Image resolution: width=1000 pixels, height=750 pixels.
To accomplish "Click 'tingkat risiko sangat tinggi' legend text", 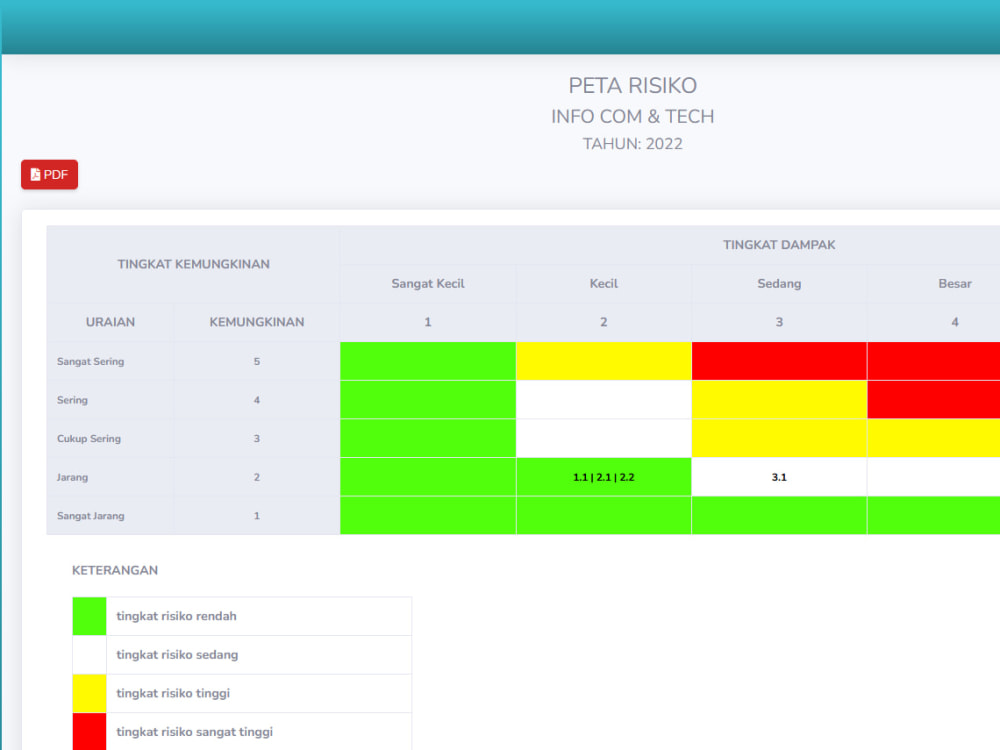I will (195, 732).
